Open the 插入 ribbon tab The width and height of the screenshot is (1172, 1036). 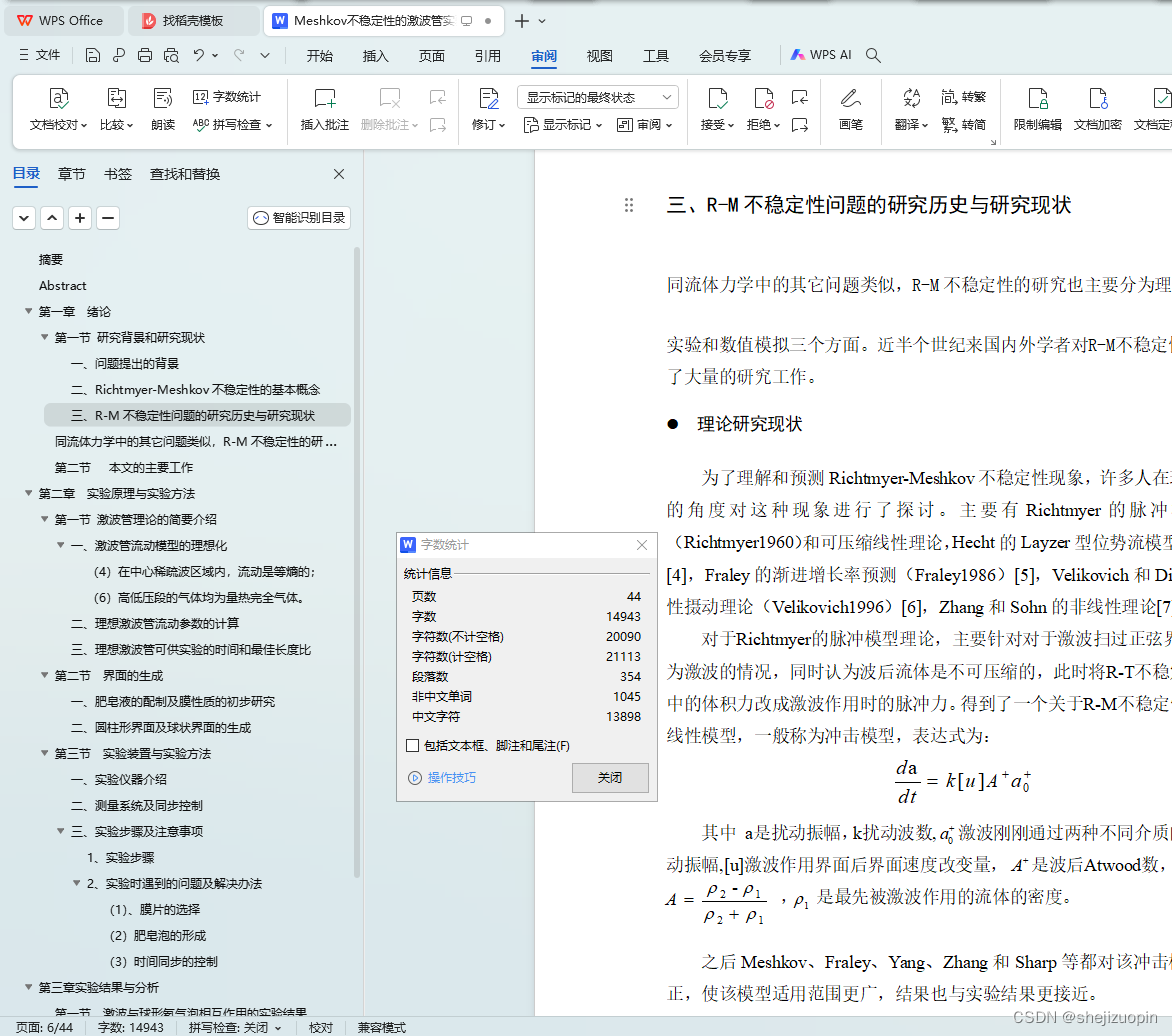375,56
